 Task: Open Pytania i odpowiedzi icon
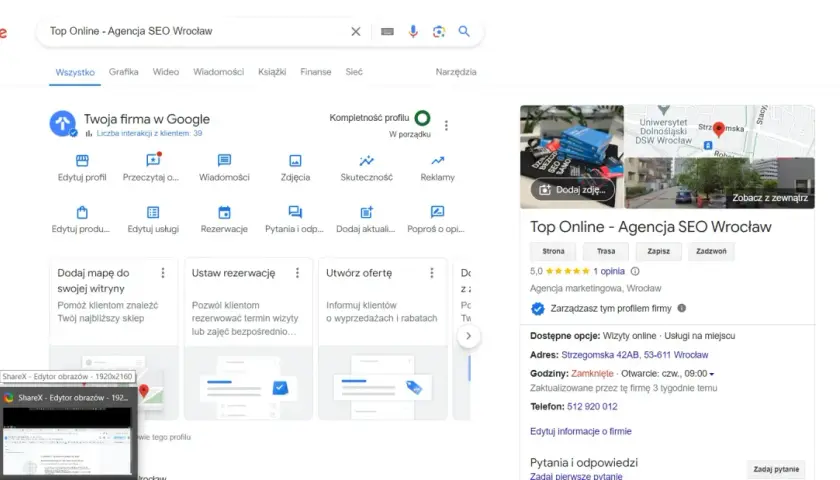295,212
